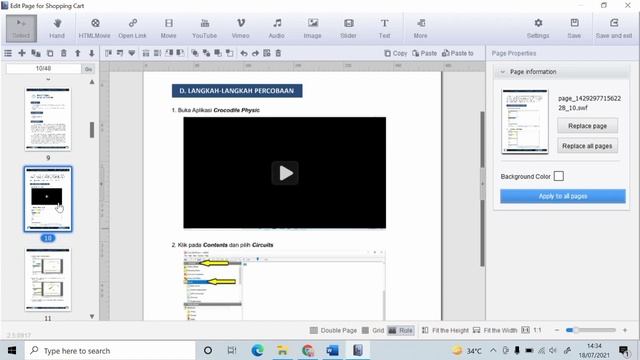Screen dimensions: 640x360
Task: Choose Fit the Width
Action: point(495,330)
